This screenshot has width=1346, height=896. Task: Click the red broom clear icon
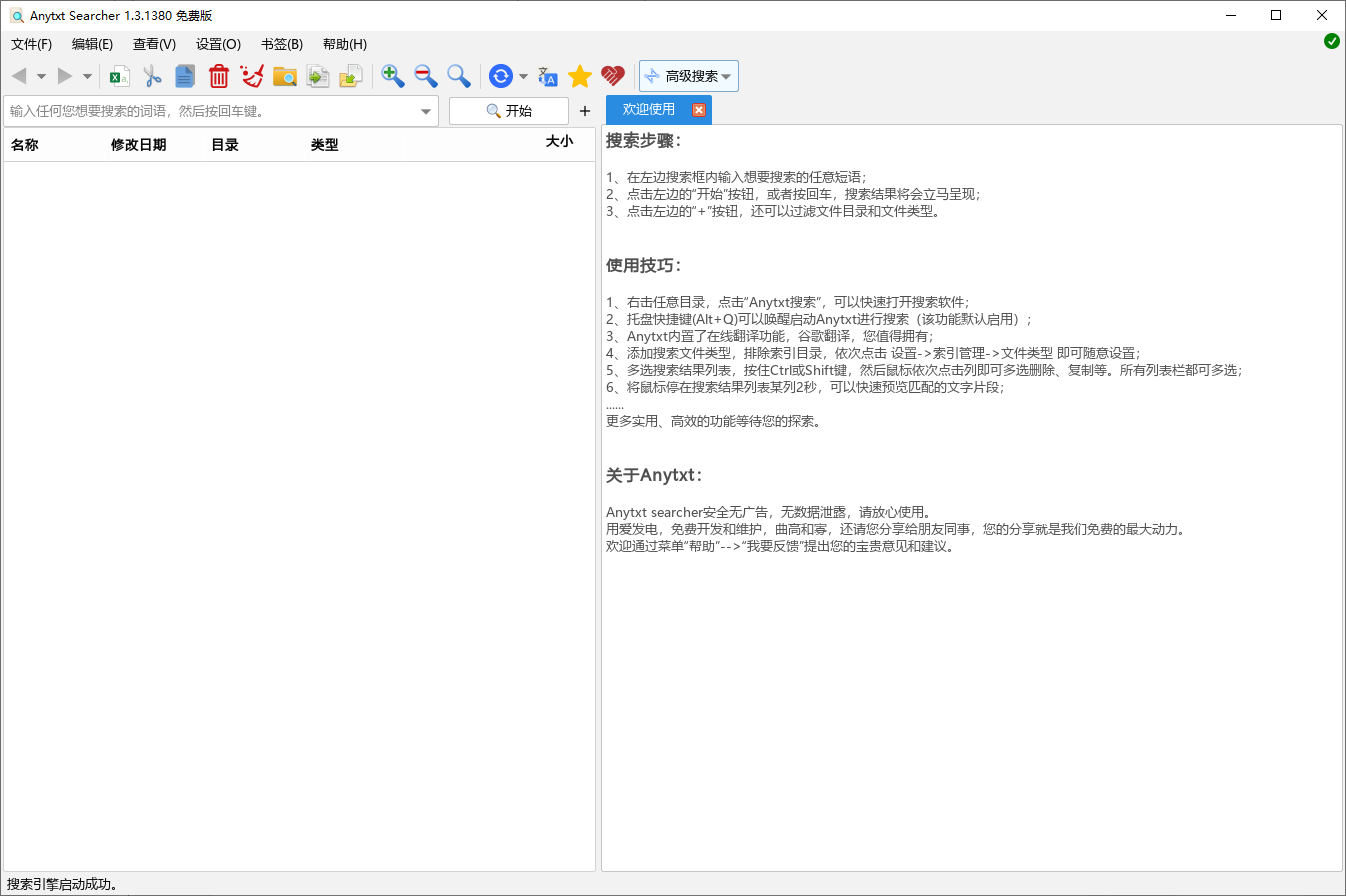[x=252, y=76]
